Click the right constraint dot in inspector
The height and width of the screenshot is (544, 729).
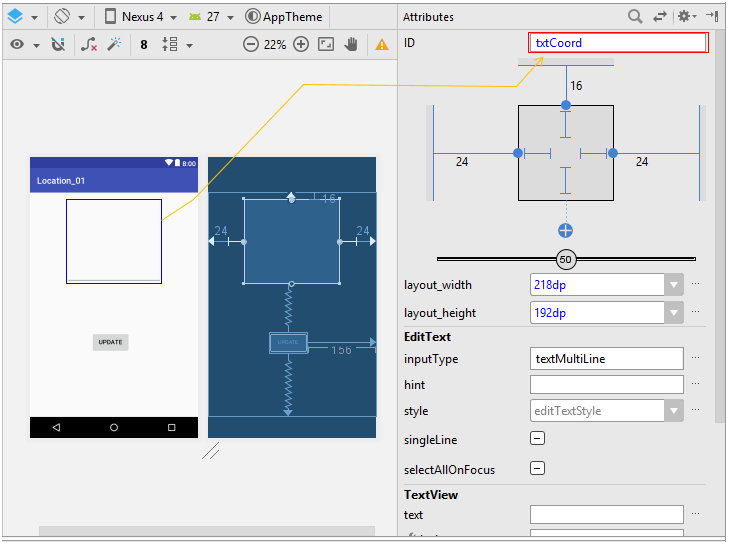click(613, 153)
